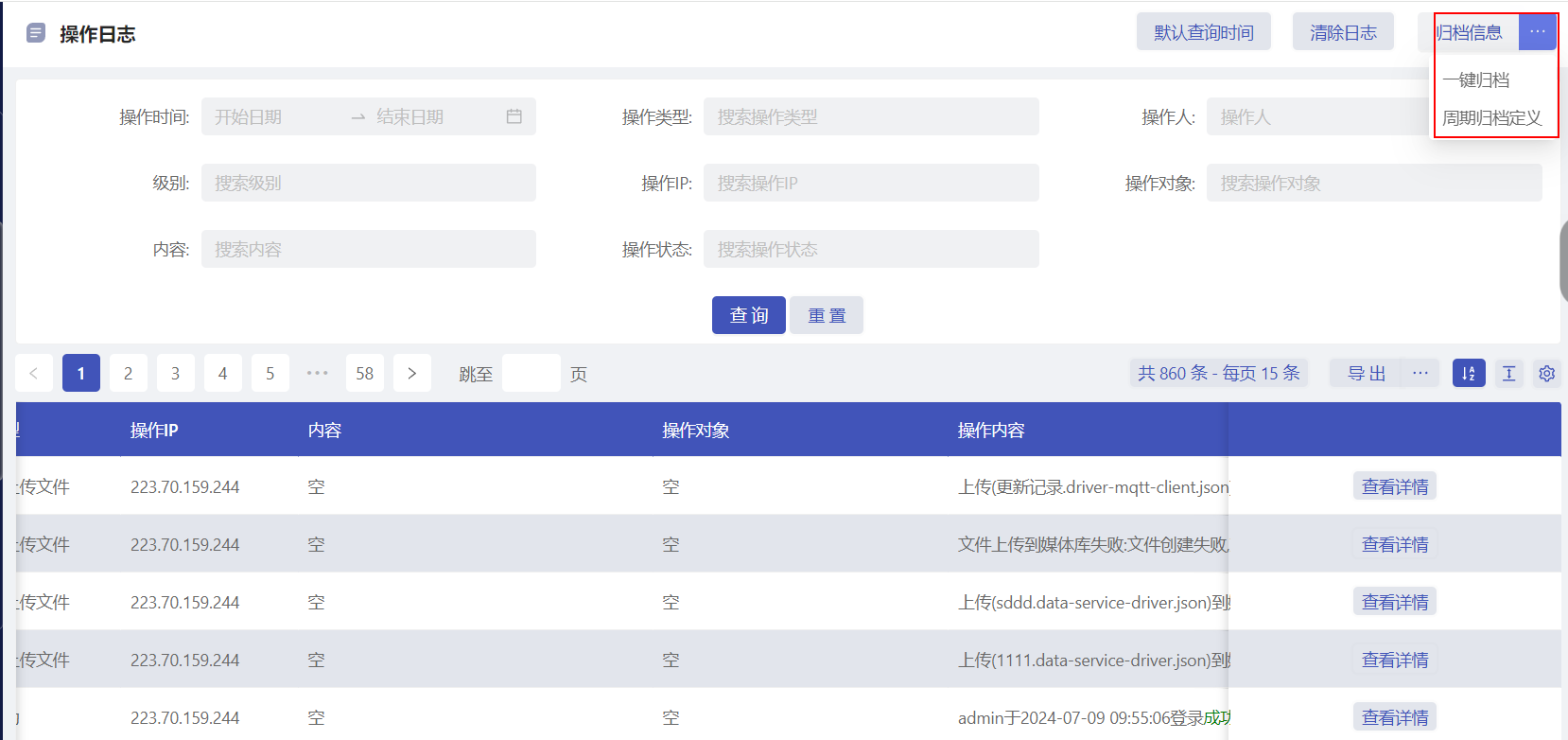The width and height of the screenshot is (1568, 740).
Task: Click the operation log title icon
Action: pyautogui.click(x=36, y=33)
